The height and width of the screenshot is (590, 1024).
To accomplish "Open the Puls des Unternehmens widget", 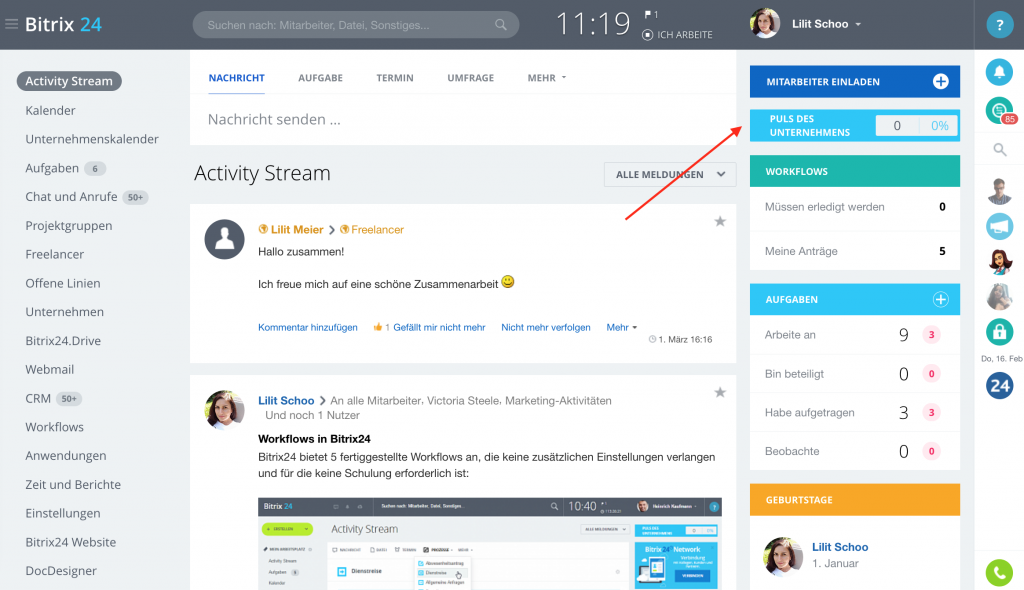I will (855, 125).
